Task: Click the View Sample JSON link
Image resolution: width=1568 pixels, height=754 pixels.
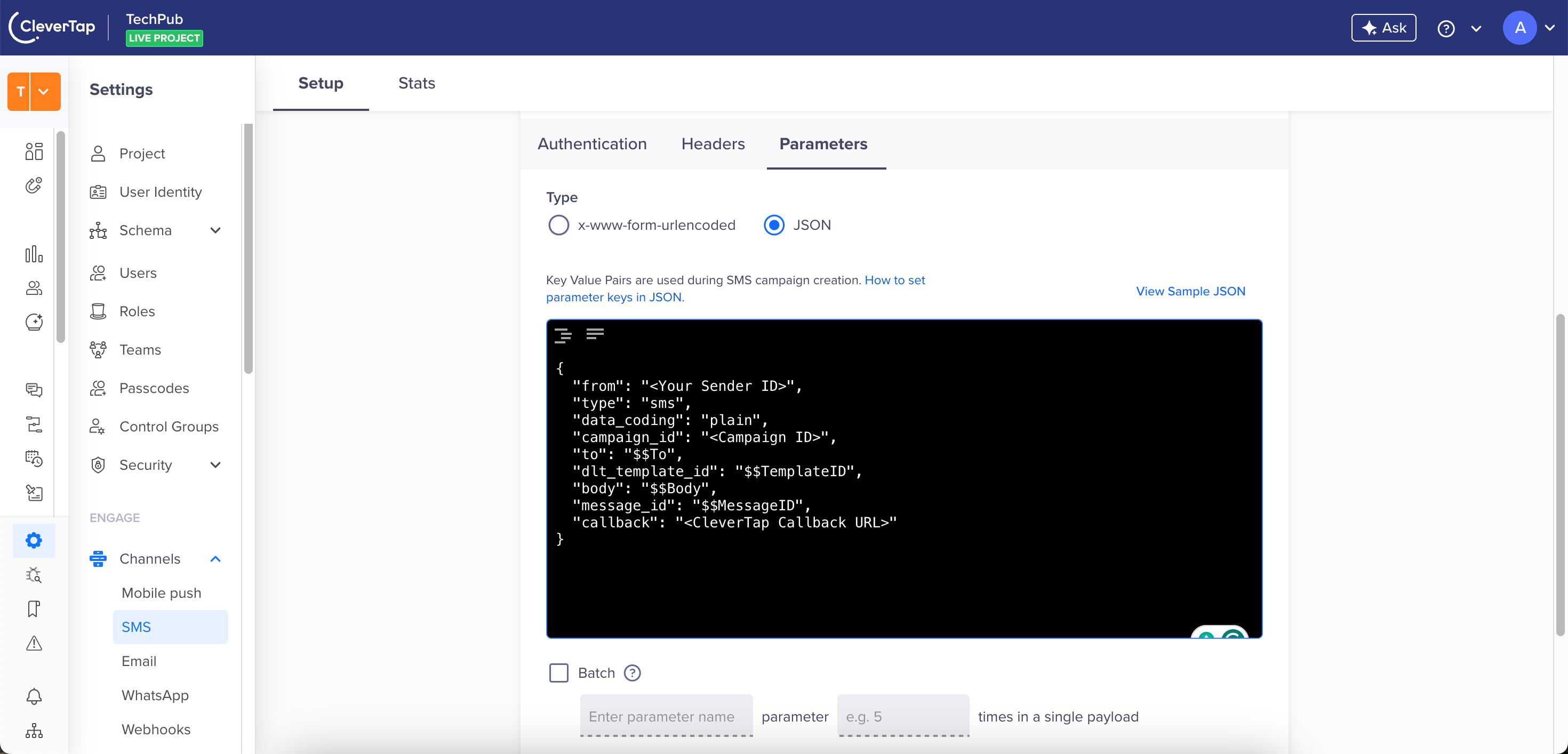Action: 1190,291
